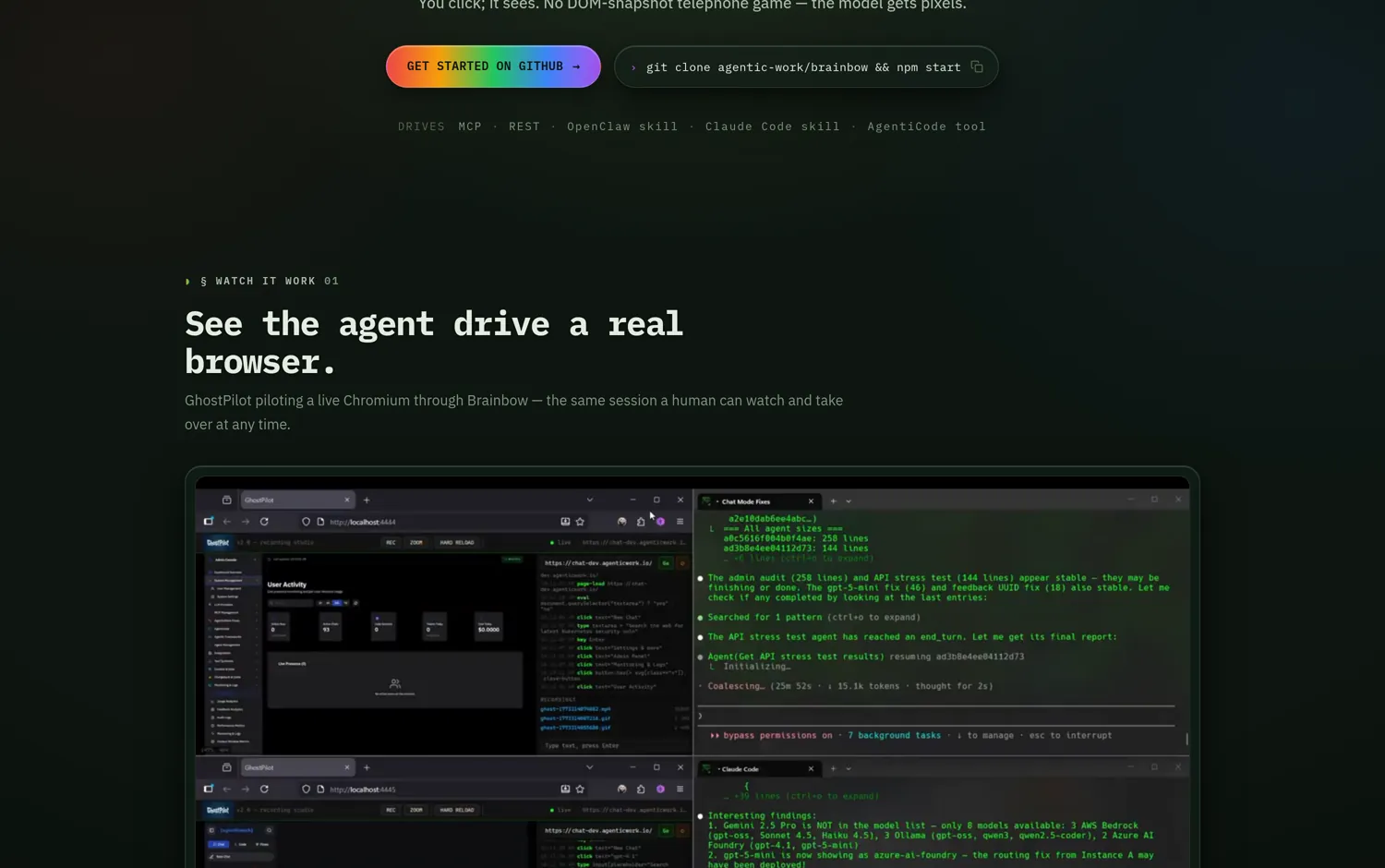Screen dimensions: 1385x868
Task: Open the dropdown chevron beside the Chat Mode Fixes tab
Action: 849,501
